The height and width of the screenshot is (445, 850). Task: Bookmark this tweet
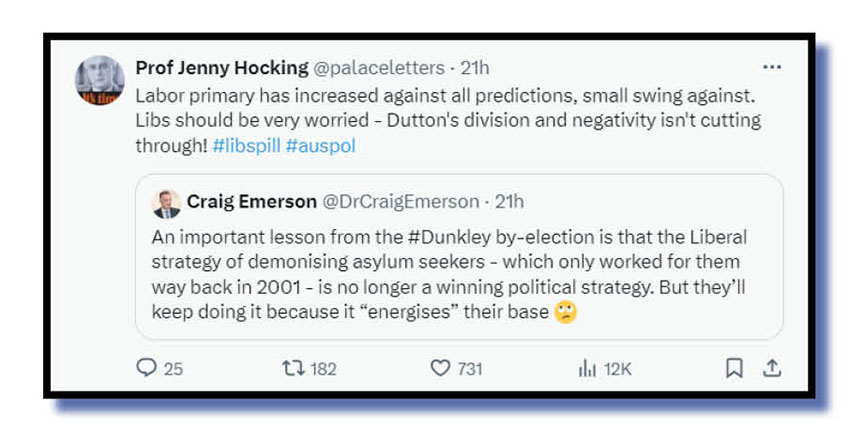734,368
